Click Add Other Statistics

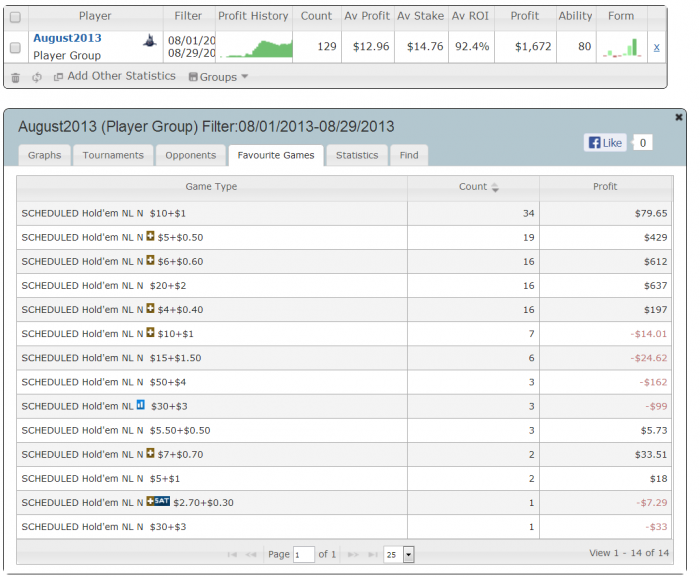point(115,76)
